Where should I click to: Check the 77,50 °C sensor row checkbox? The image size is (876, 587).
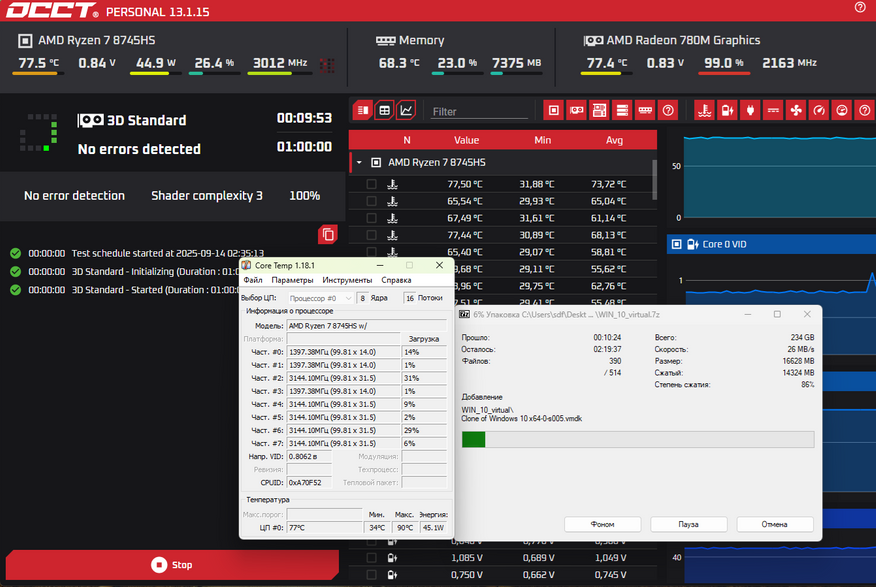tap(372, 184)
